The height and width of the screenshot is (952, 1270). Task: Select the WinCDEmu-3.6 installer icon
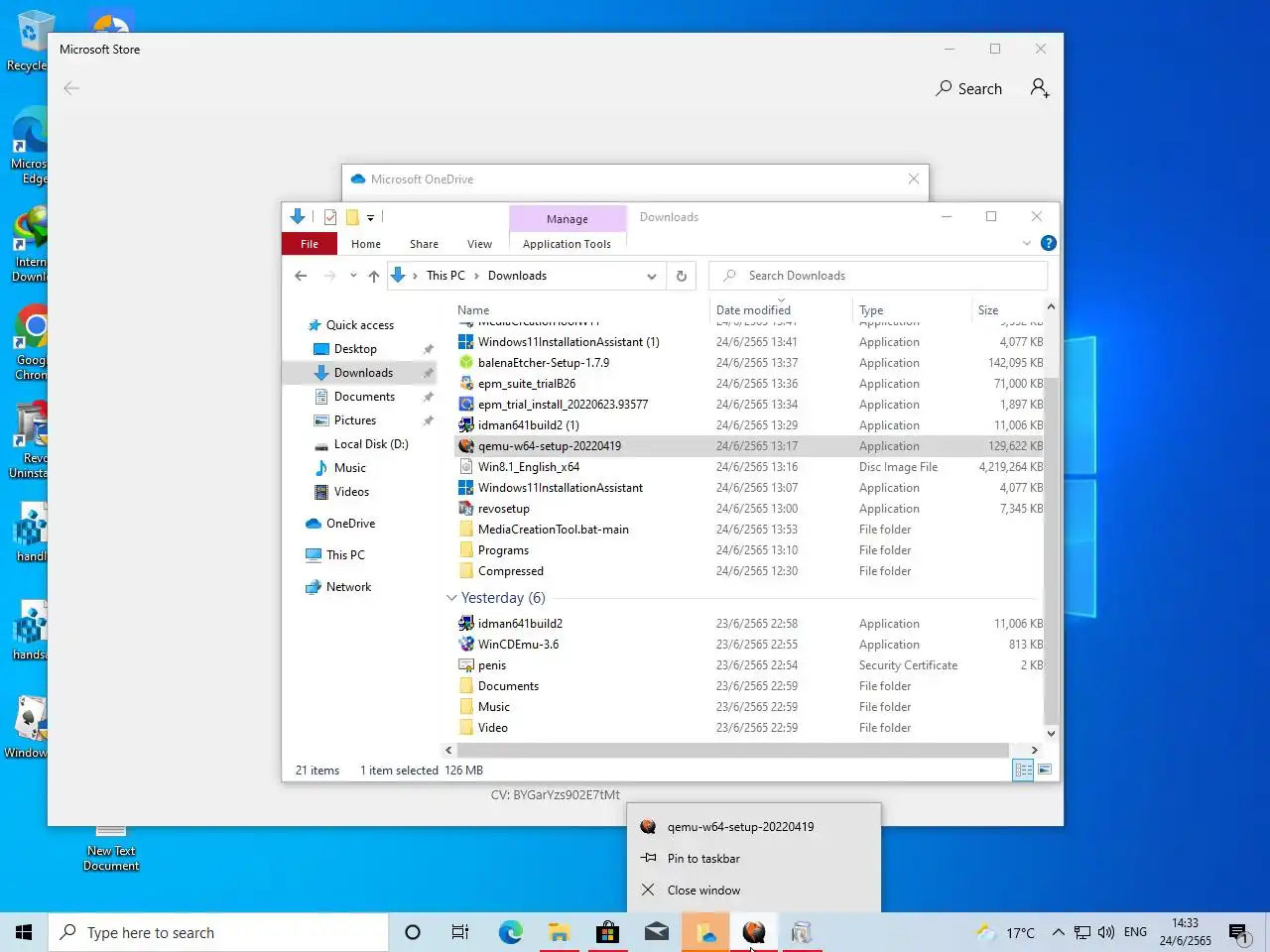(x=466, y=645)
